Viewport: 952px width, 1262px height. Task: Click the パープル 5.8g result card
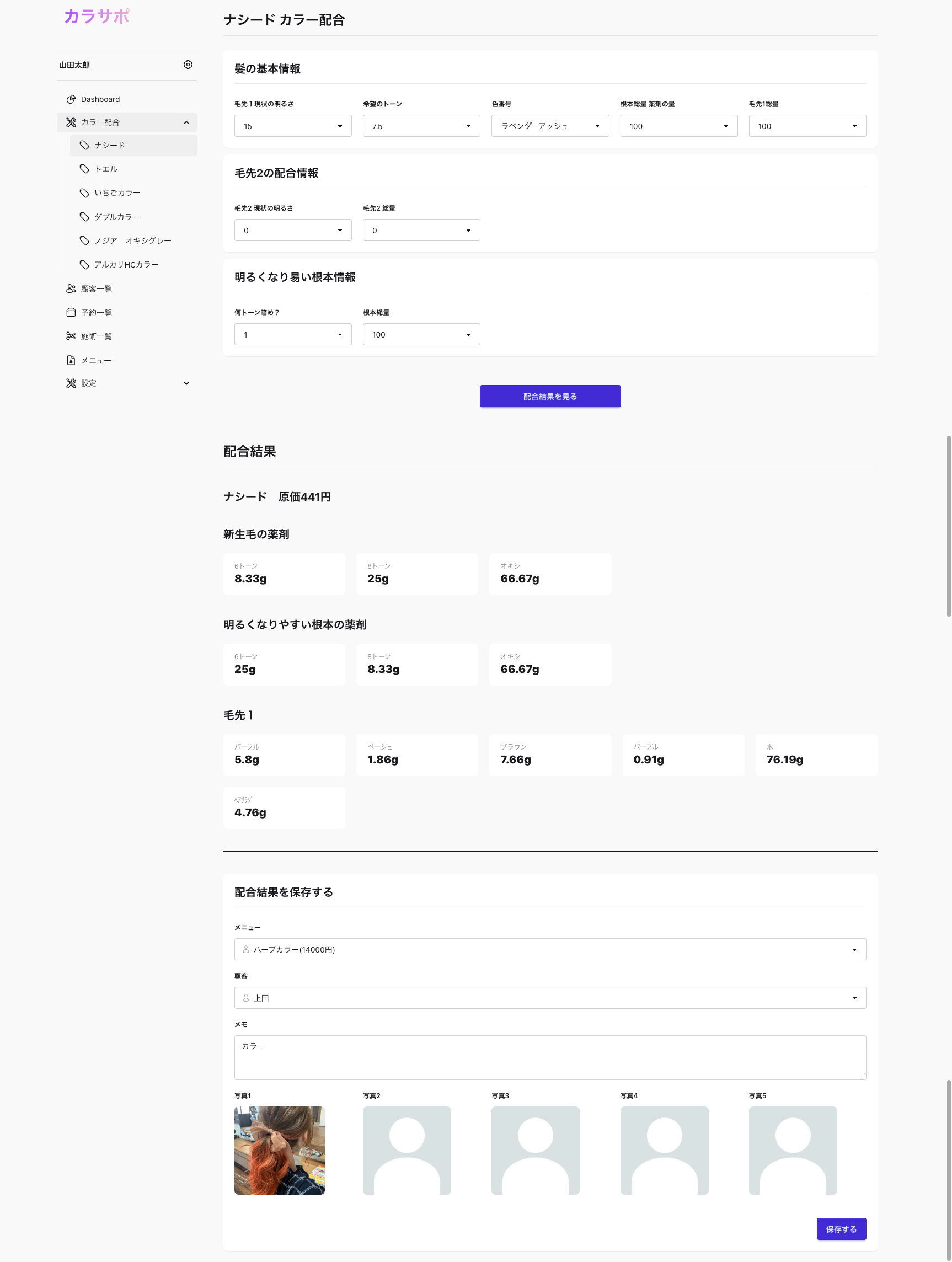[284, 755]
